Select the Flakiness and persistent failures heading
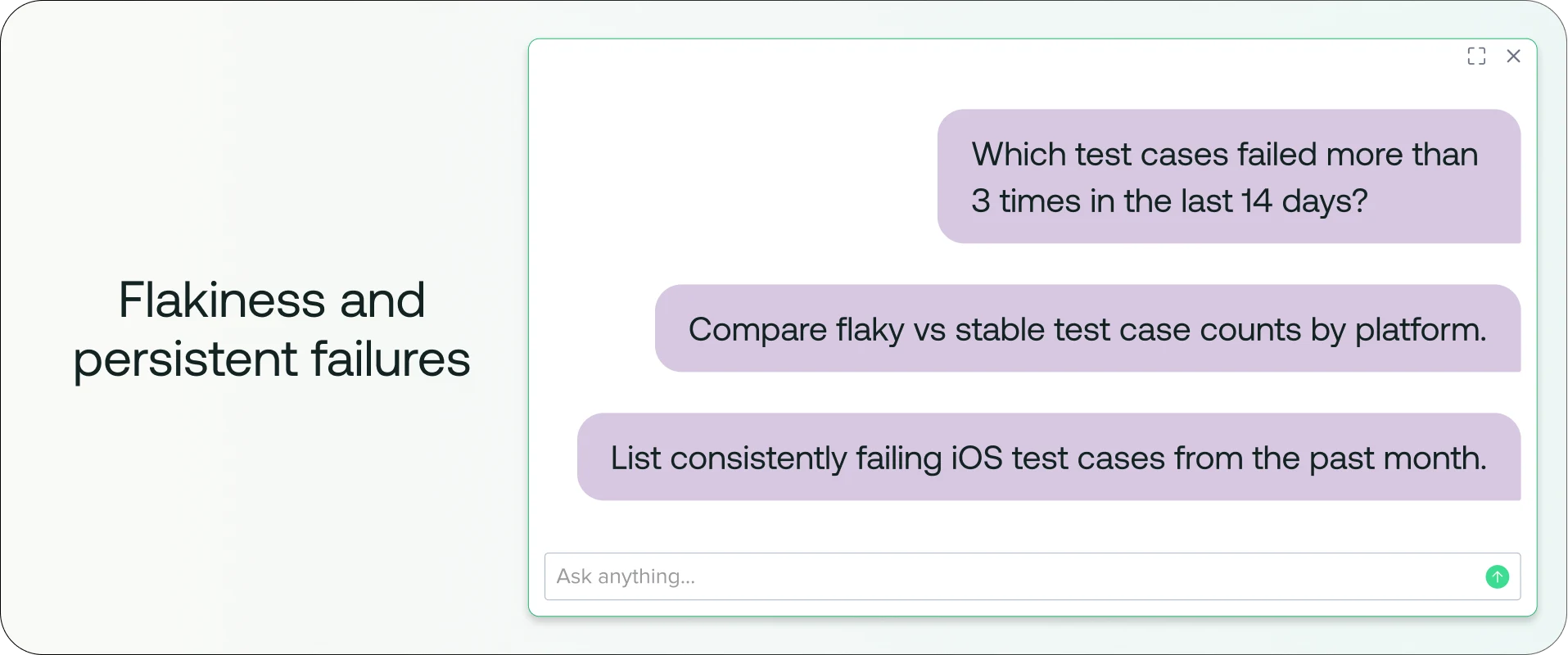This screenshot has height=655, width=1568. [x=271, y=329]
